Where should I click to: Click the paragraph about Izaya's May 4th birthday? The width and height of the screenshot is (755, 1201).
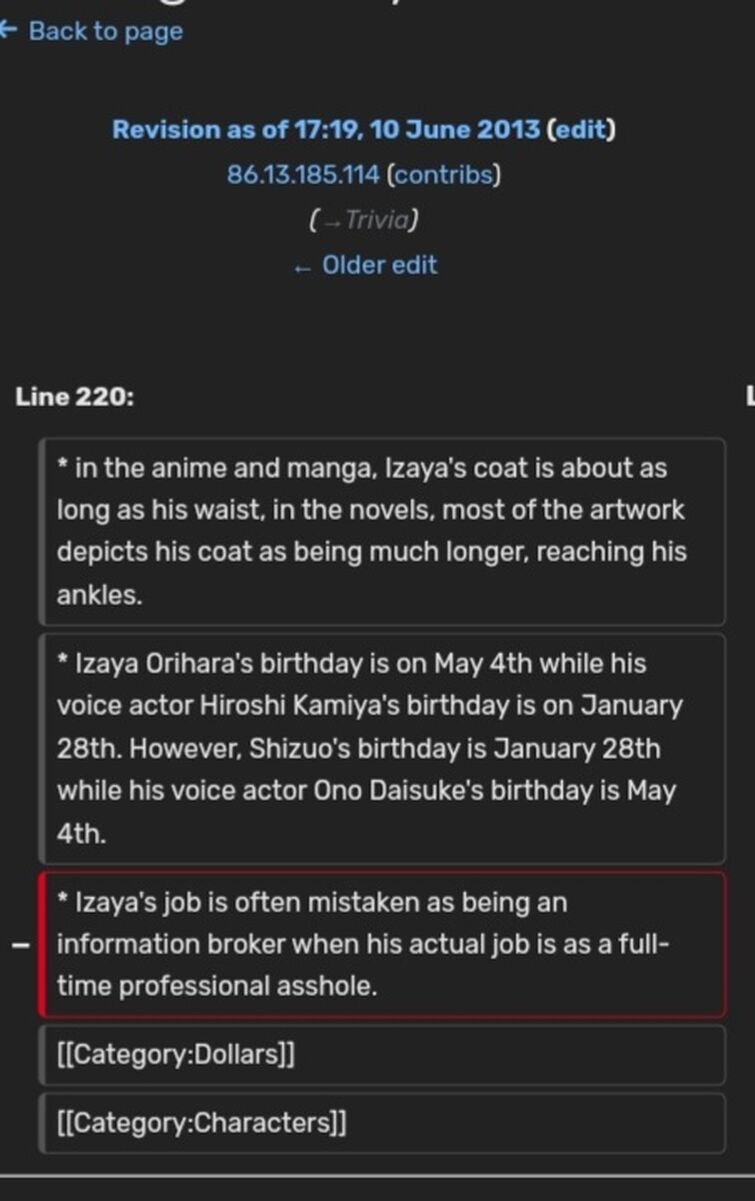pos(382,749)
